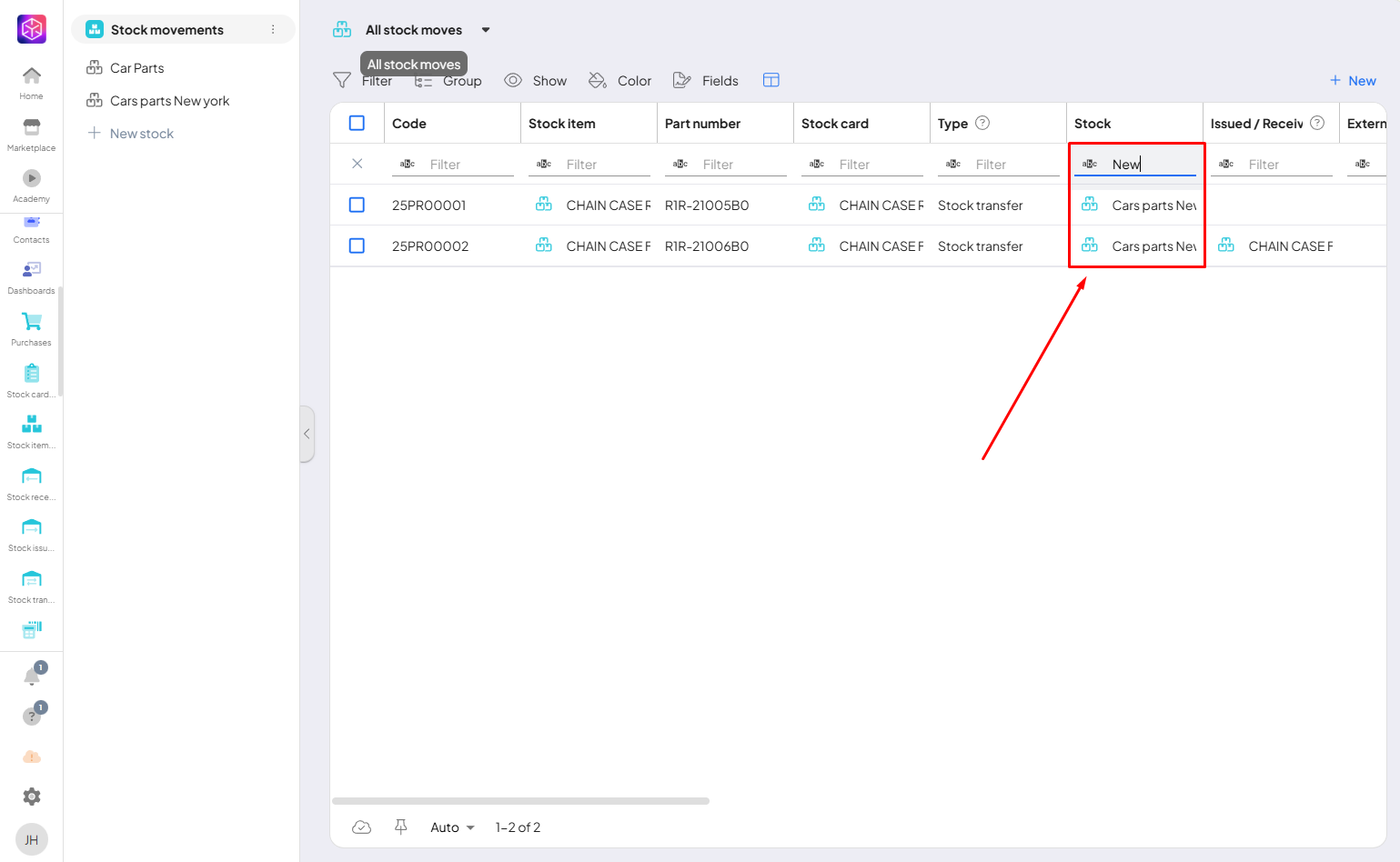Open the Dashboards sidebar icon
This screenshot has height=862, width=1400.
coord(32,271)
